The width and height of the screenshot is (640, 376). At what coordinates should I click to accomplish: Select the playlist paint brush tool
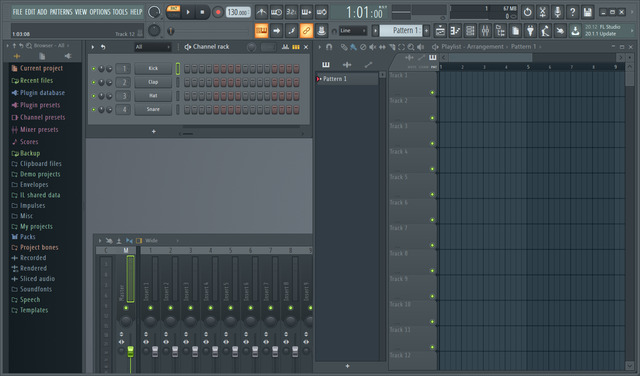point(353,47)
